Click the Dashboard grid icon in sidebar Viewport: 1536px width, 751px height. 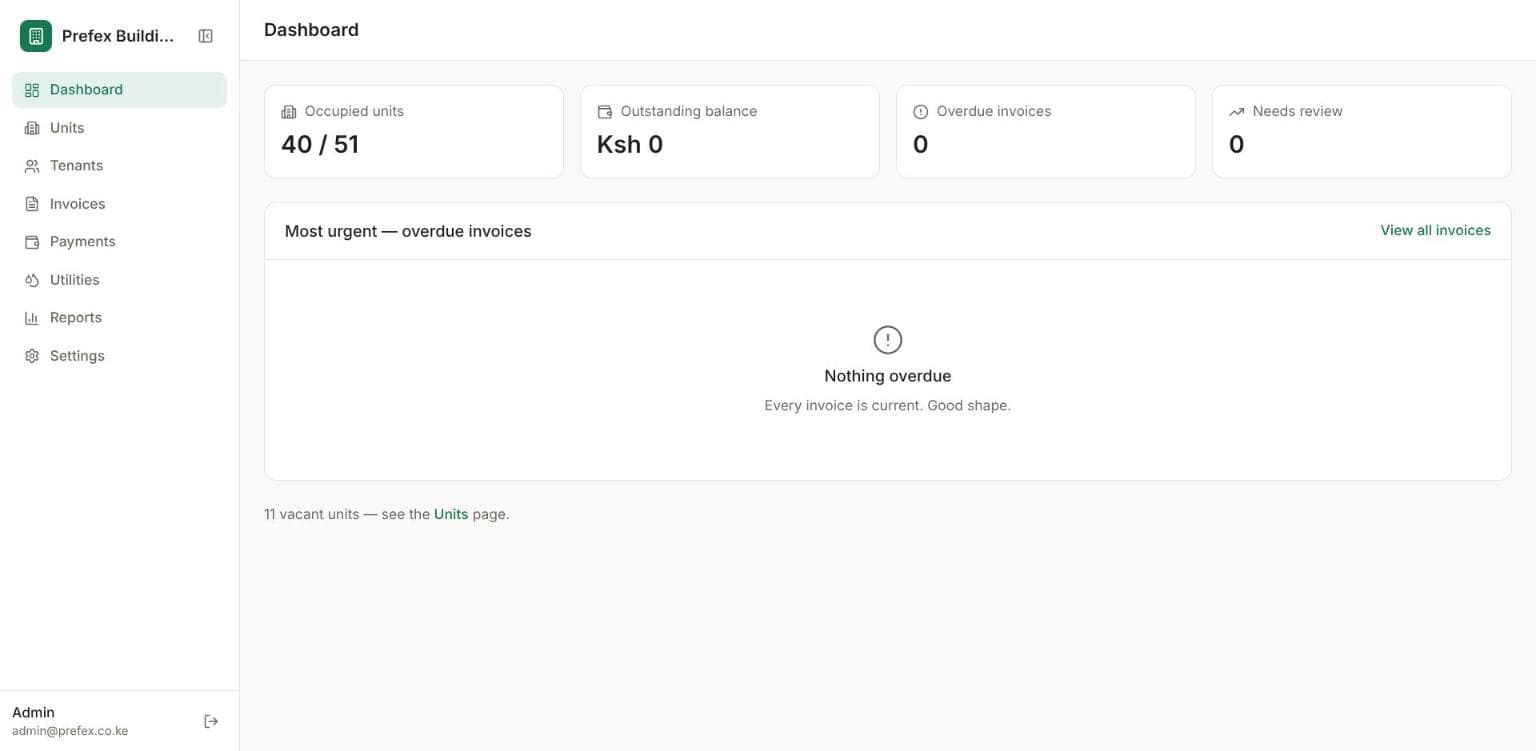tap(32, 90)
